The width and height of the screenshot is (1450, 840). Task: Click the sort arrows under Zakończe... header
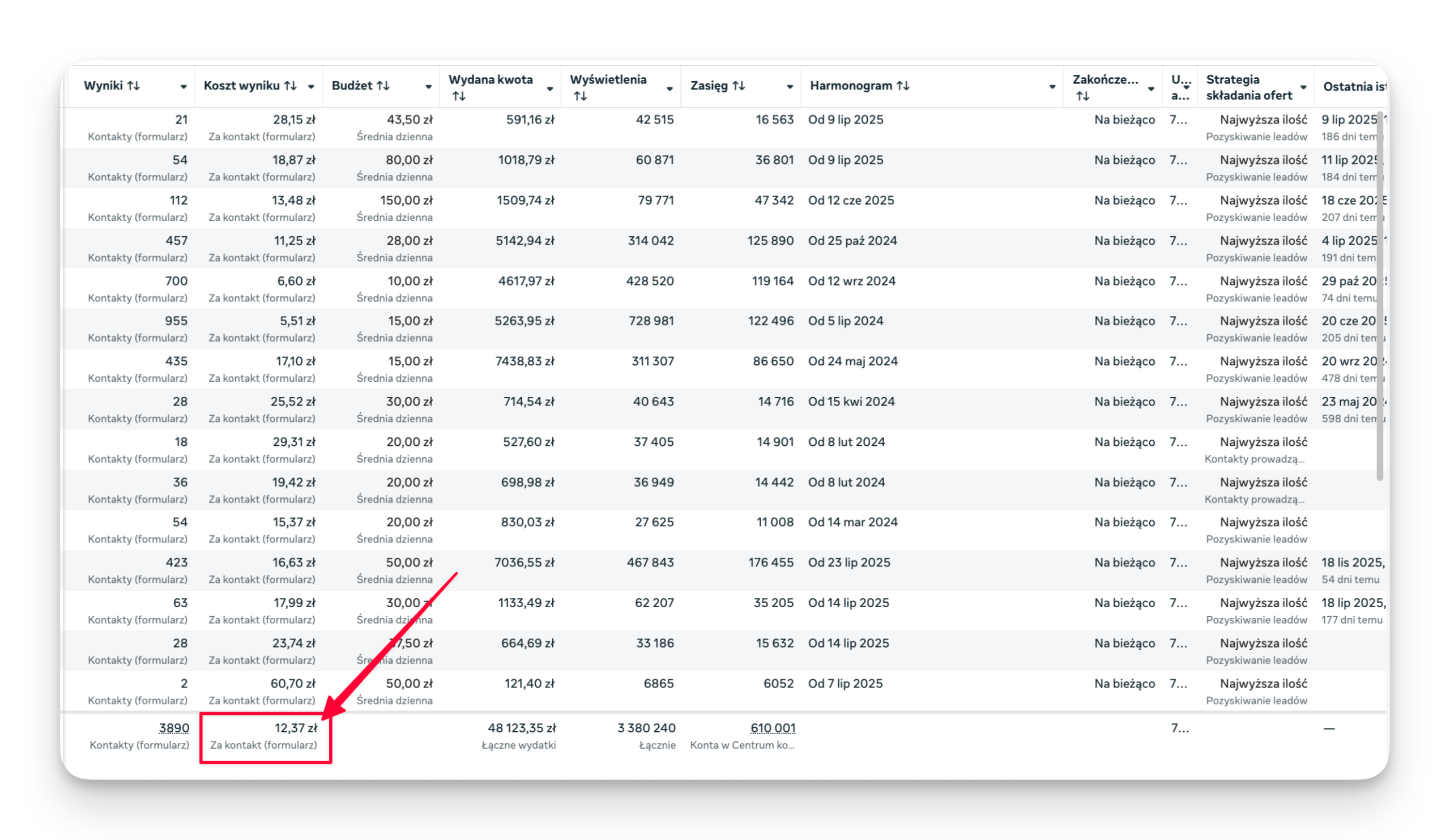click(1082, 97)
